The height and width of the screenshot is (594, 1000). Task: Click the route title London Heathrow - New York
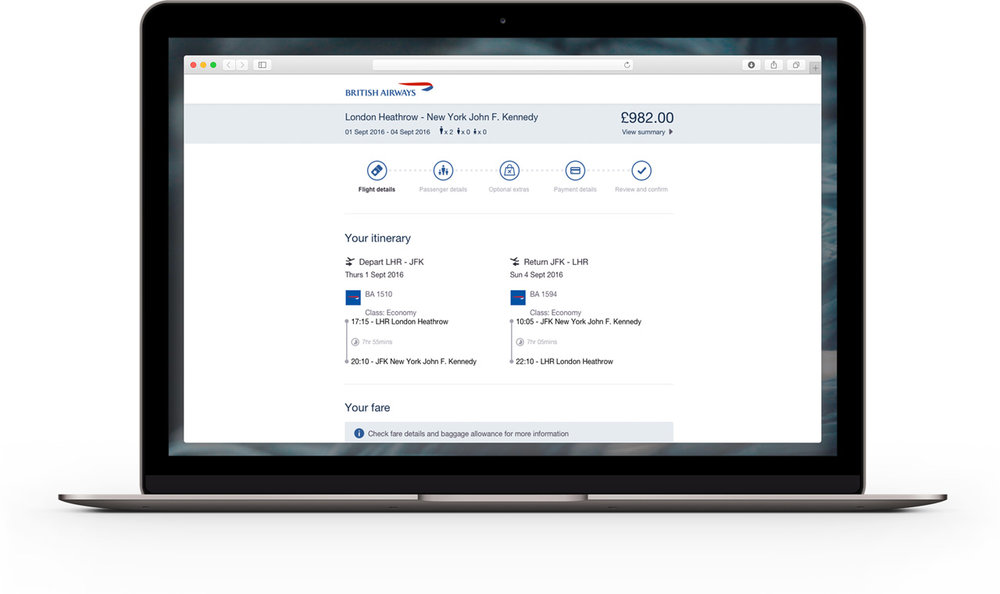(x=441, y=117)
